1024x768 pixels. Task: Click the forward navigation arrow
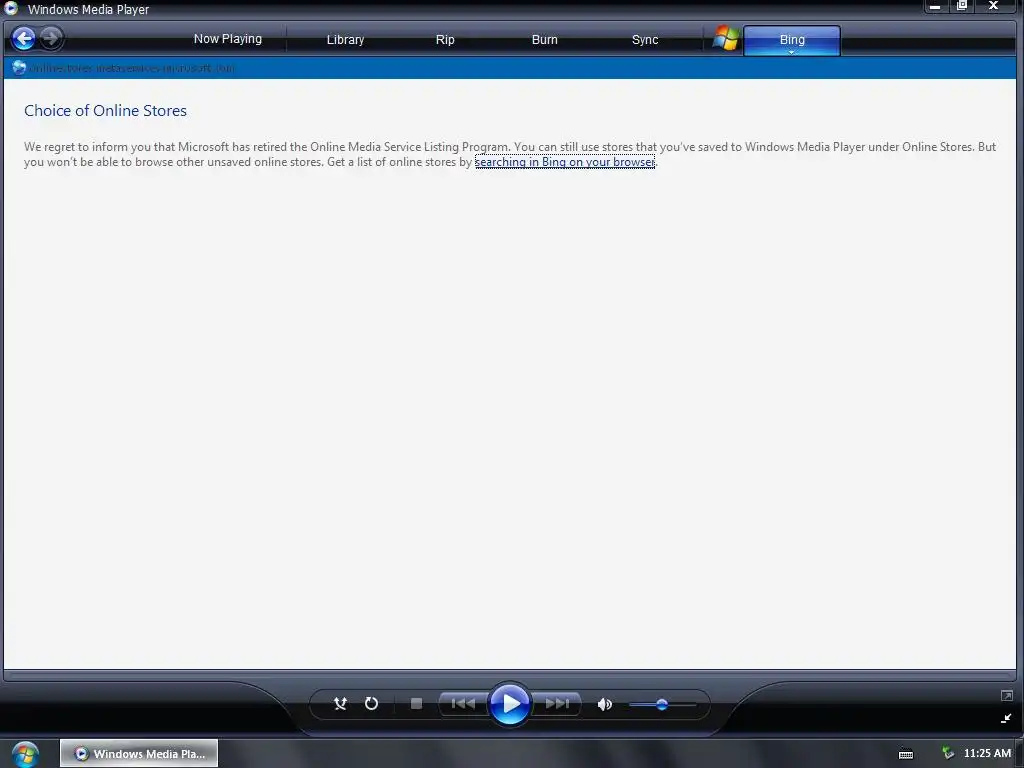point(51,39)
